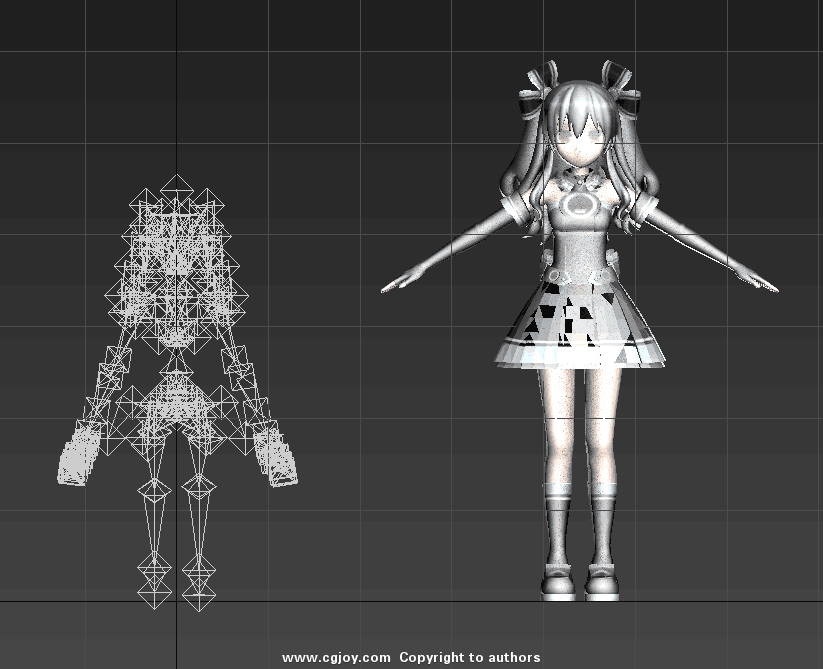The image size is (823, 669).
Task: Select the character's curly twin-tail on viewer's right
Action: pos(630,200)
